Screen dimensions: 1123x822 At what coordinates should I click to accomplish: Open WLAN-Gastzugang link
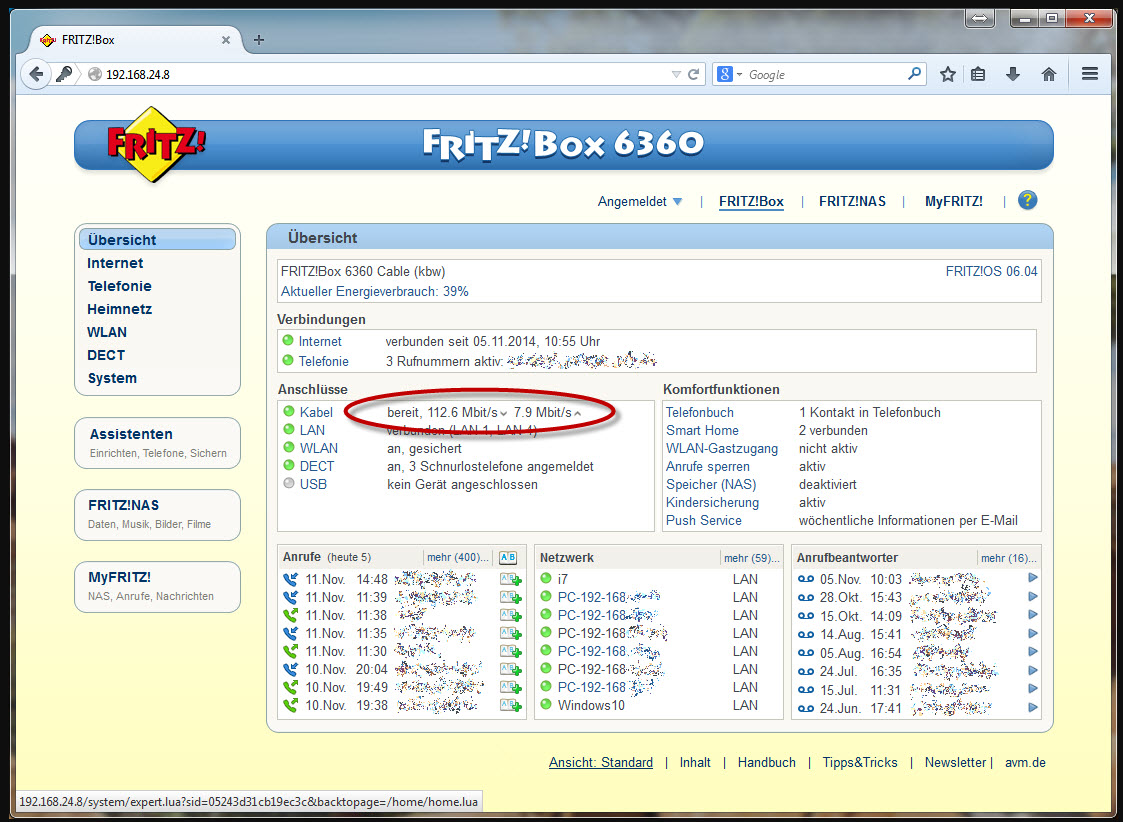pos(721,448)
